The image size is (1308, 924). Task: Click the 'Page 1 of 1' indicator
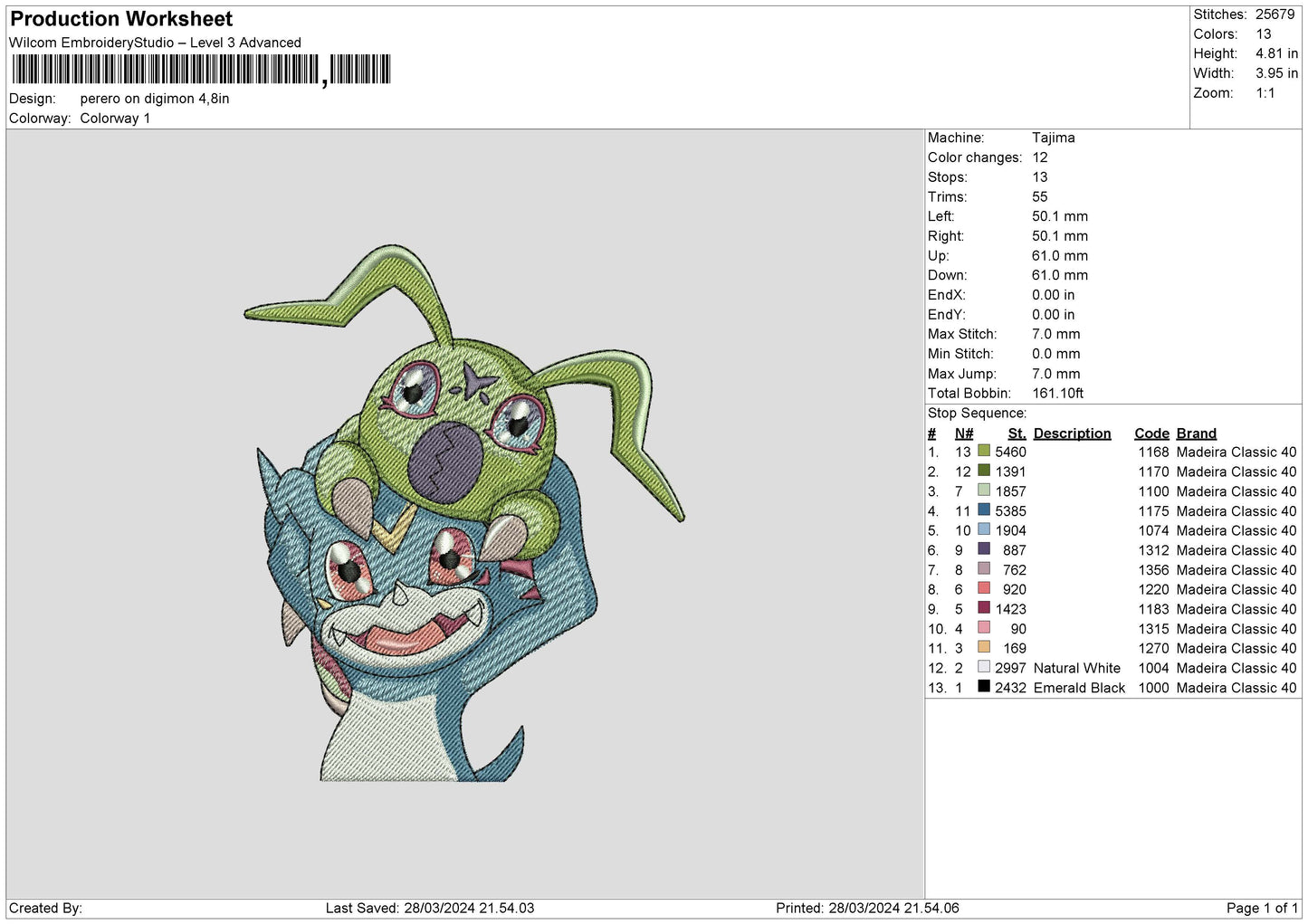point(1262,909)
